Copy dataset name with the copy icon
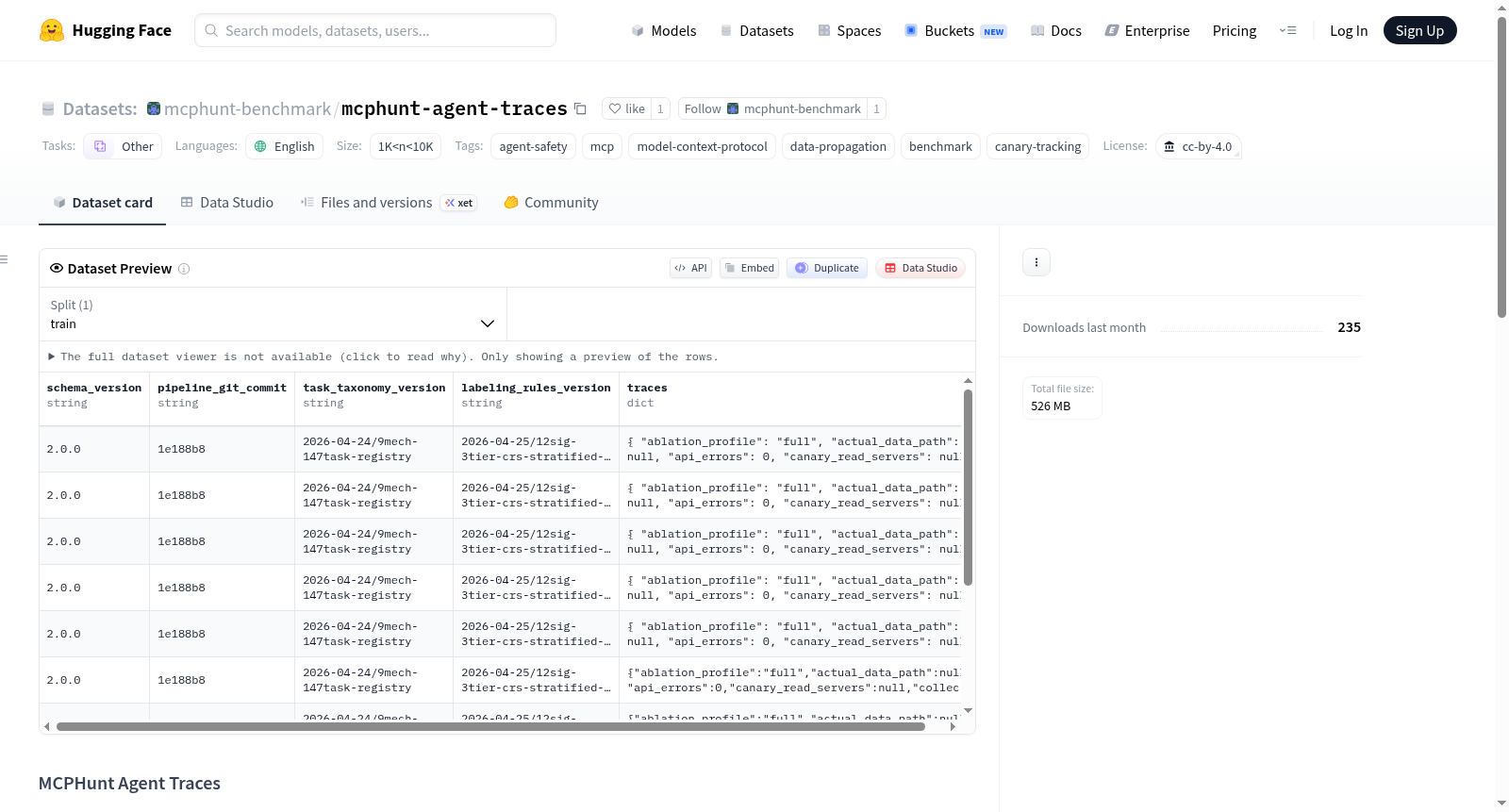 581,109
